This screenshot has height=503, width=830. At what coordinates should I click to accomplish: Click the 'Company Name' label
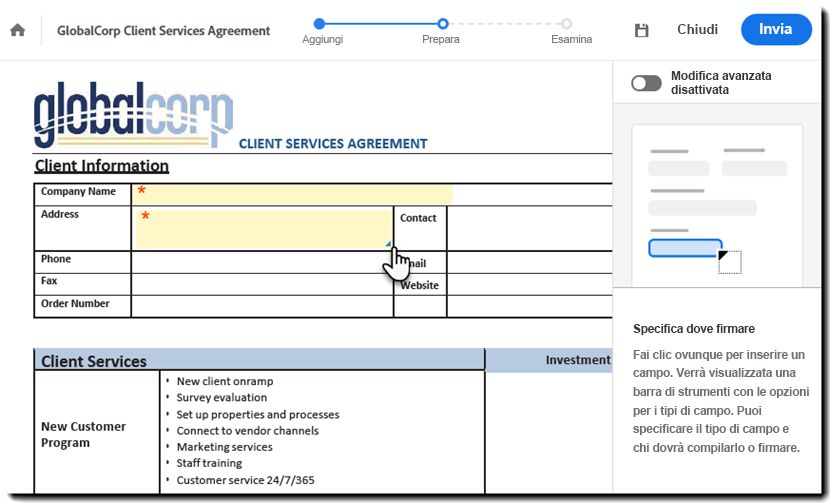[78, 192]
